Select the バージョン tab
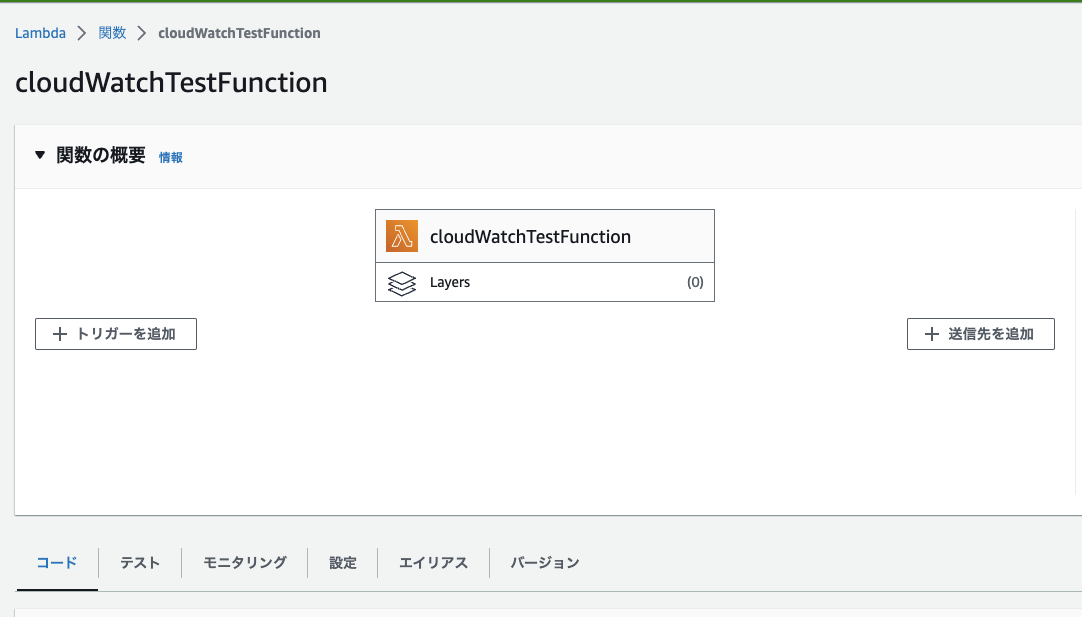1082x617 pixels. 545,562
